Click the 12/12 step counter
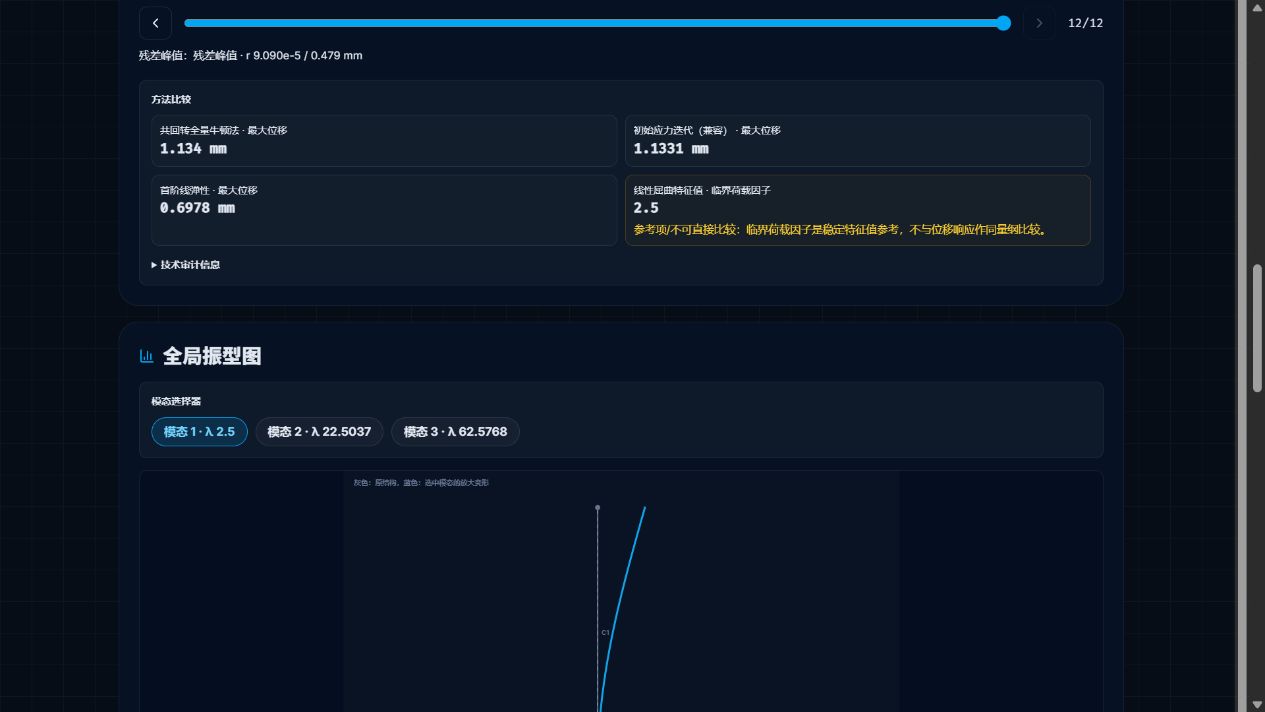This screenshot has width=1265, height=712. coord(1085,23)
